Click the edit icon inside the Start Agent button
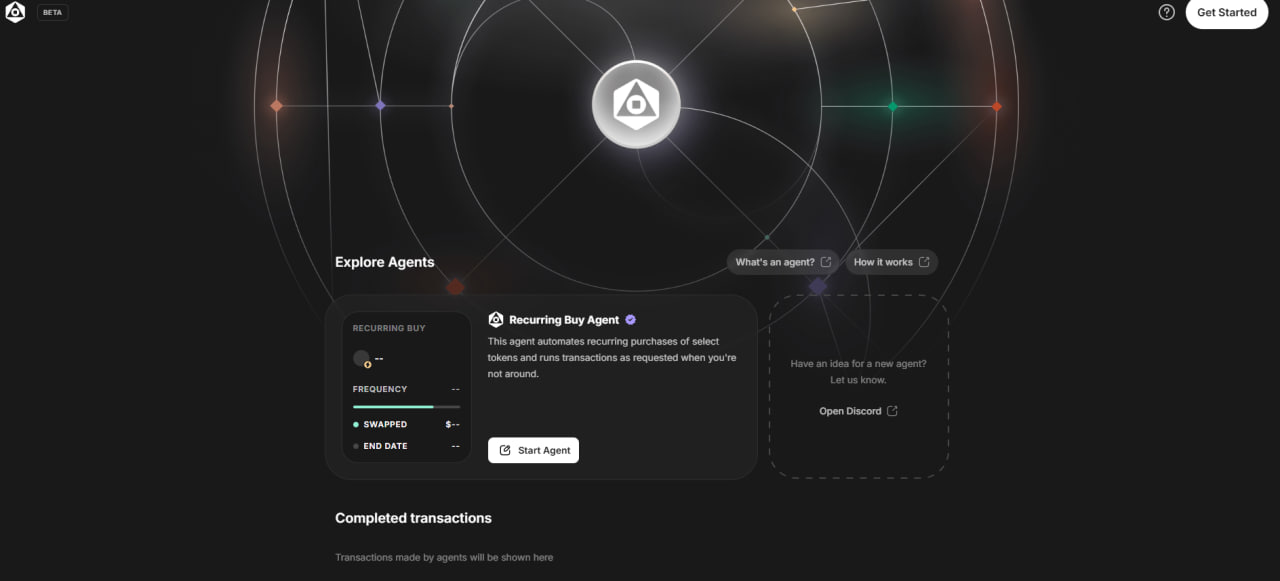Viewport: 1280px width, 581px height. coord(505,450)
